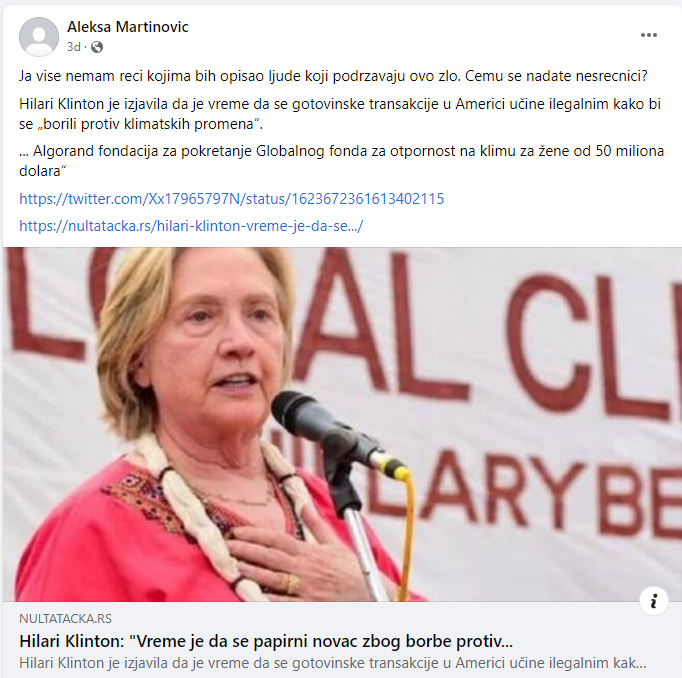Open the 3d post timestamp
682x678 pixels.
click(x=74, y=47)
